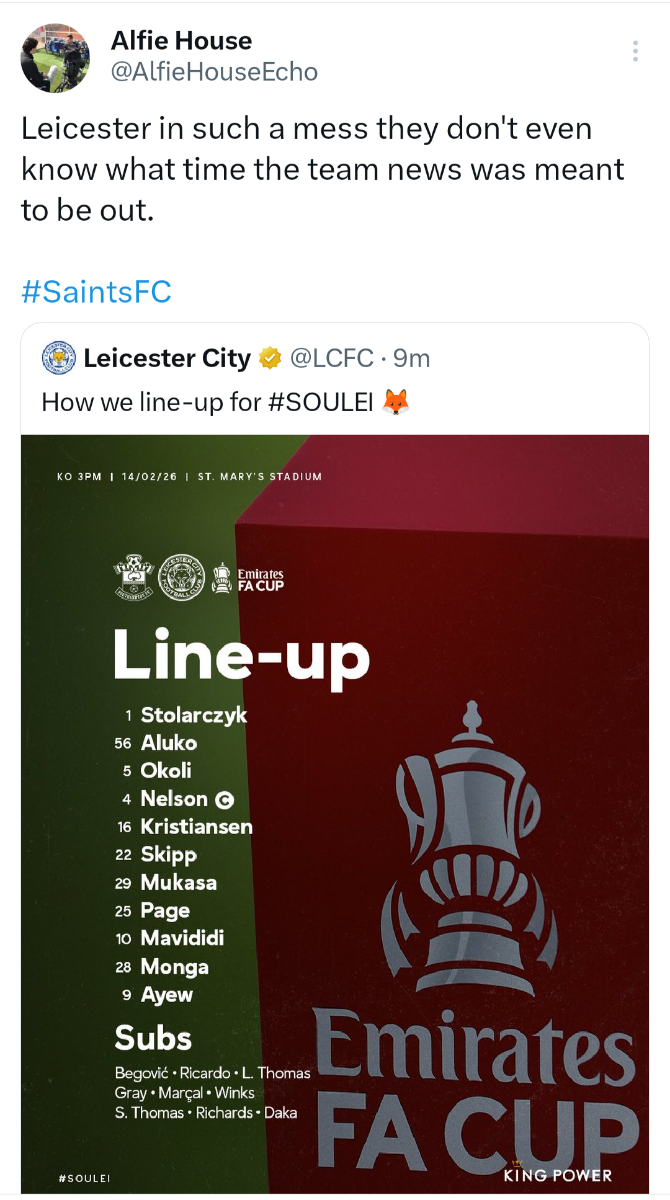Click the Alfie House display name
Screen dimensions: 670x1200
[181, 41]
